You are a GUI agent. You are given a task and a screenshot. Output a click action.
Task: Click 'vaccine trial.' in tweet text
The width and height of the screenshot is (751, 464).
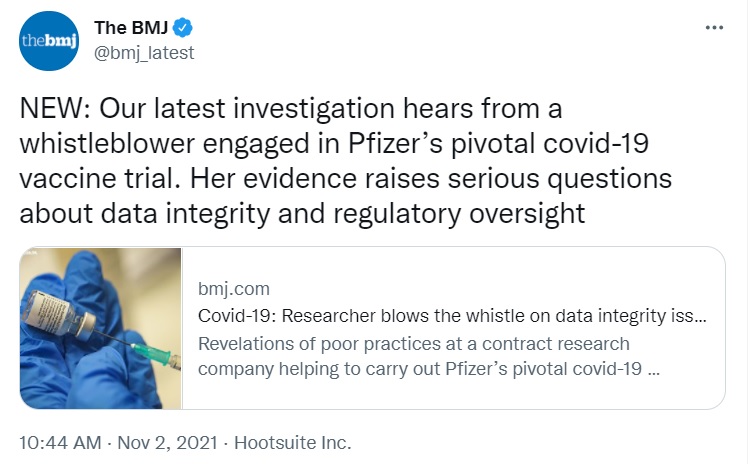click(101, 179)
